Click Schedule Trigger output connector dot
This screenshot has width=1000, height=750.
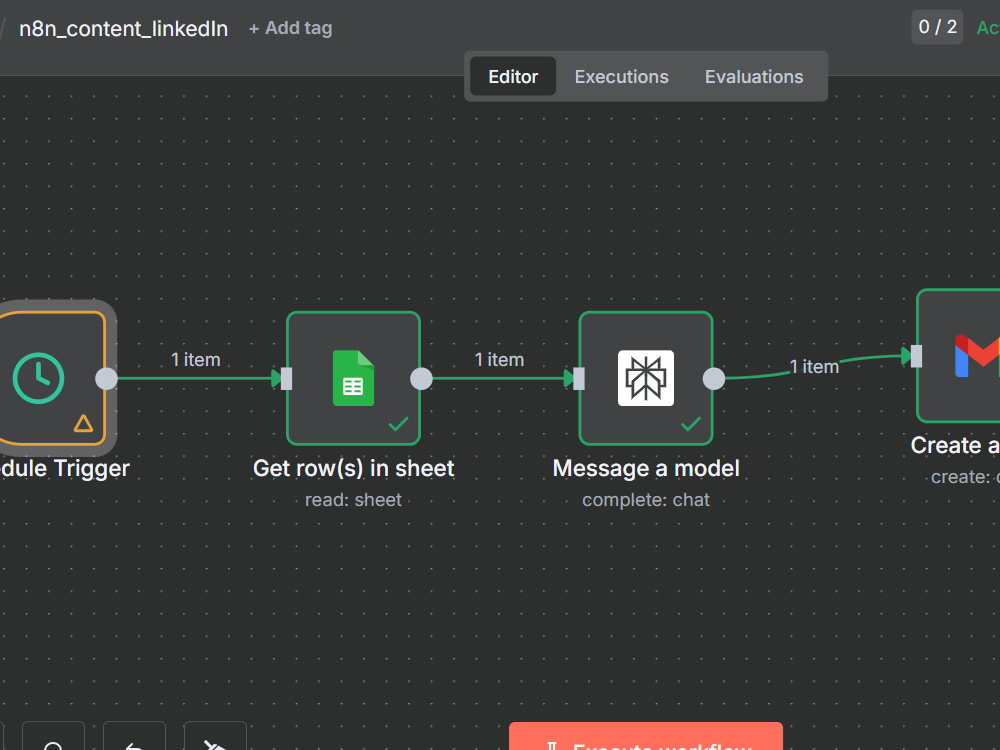tap(107, 378)
